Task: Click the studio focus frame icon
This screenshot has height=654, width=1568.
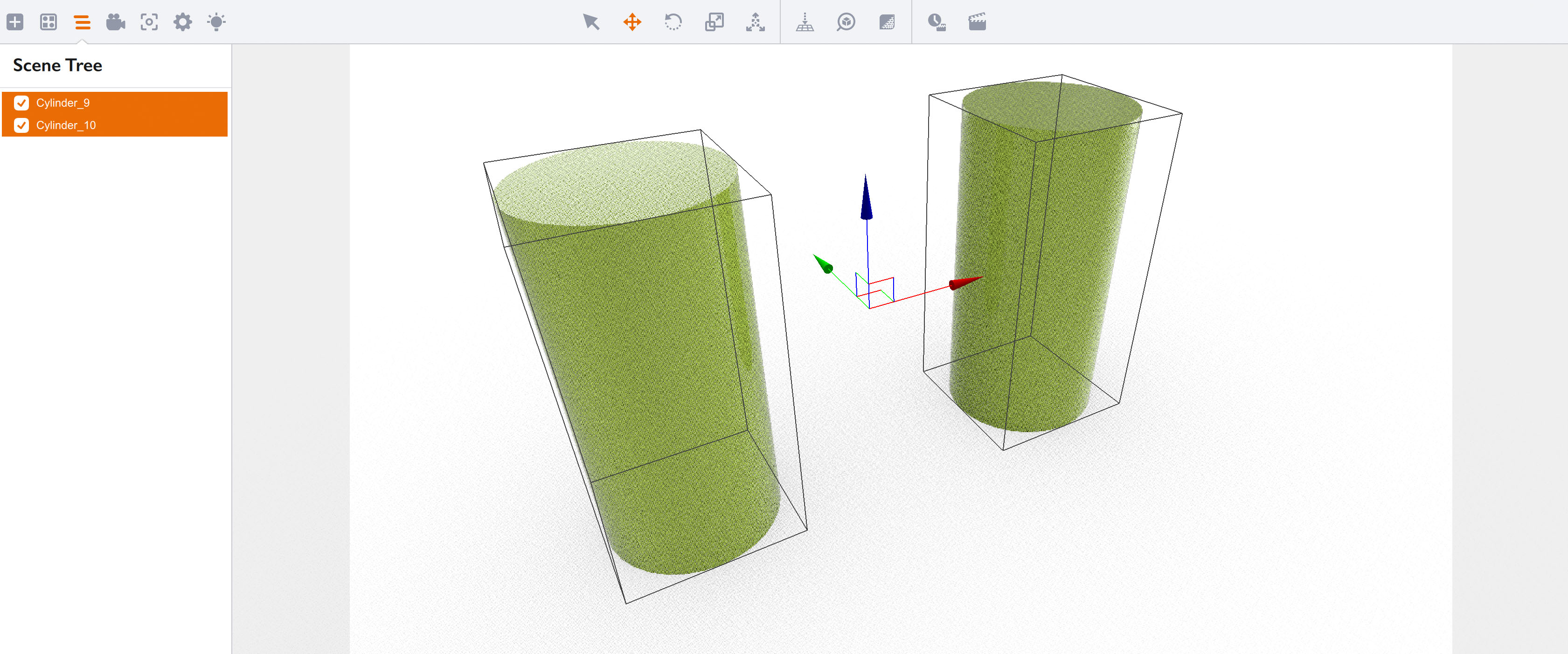Action: click(149, 22)
